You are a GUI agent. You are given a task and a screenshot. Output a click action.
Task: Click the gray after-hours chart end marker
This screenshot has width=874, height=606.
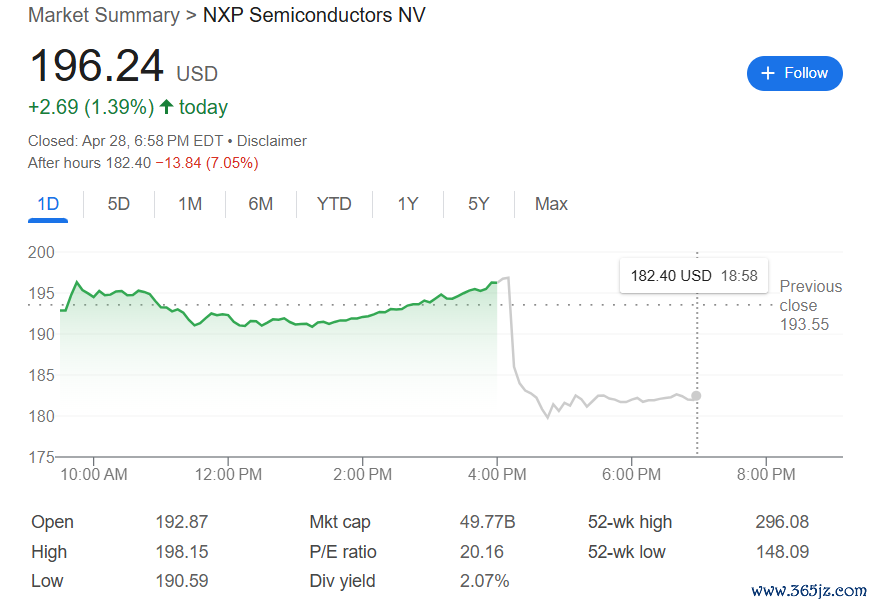(696, 396)
